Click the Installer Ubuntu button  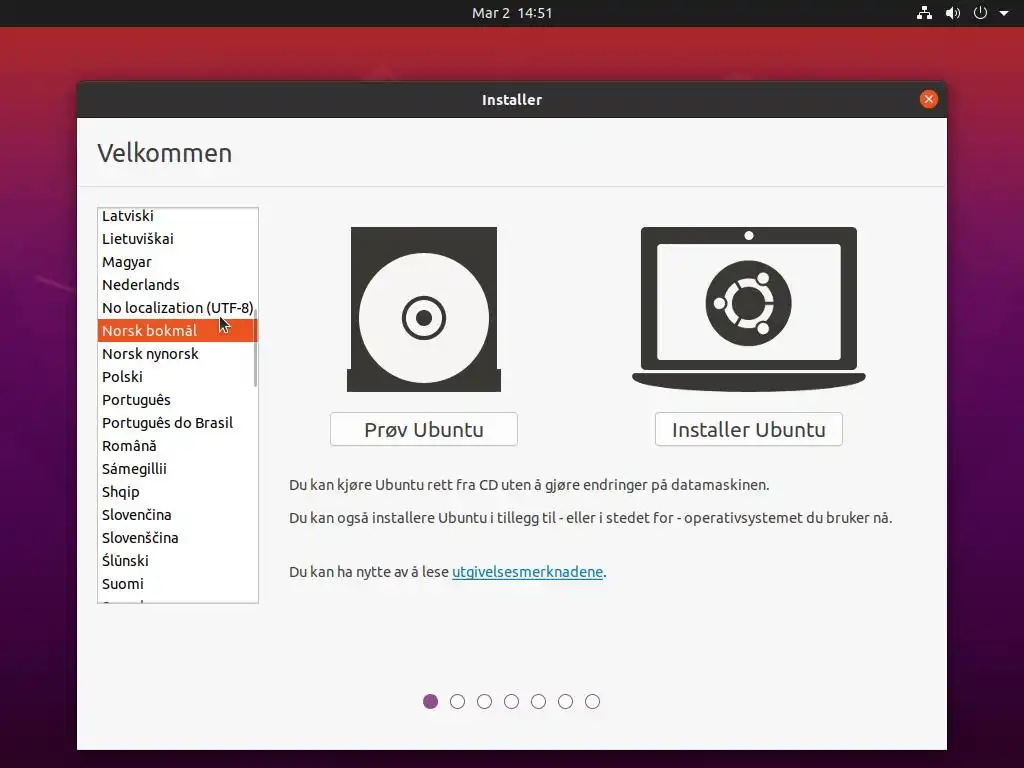[x=748, y=429]
